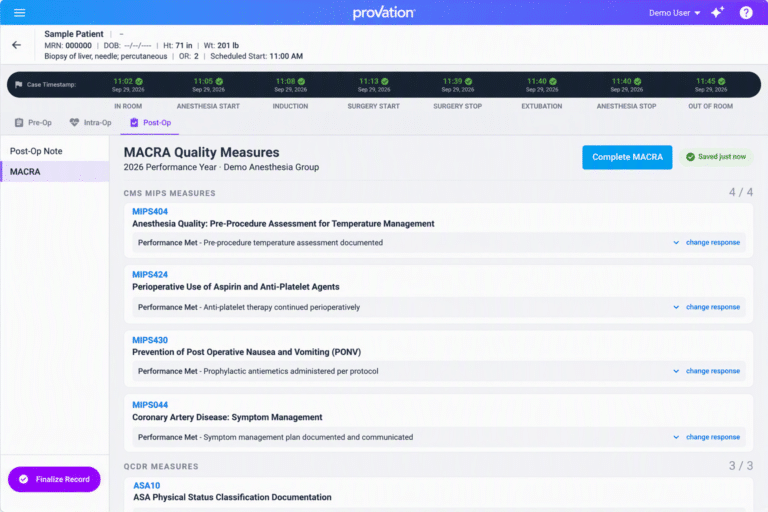The height and width of the screenshot is (512, 768).
Task: Open the MIPS424 measure link
Action: tap(150, 275)
